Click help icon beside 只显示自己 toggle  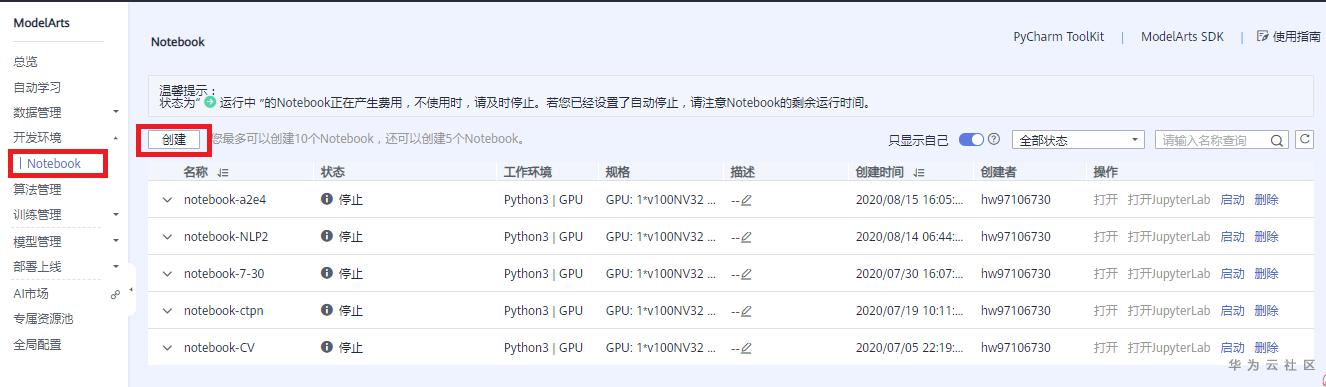point(994,140)
